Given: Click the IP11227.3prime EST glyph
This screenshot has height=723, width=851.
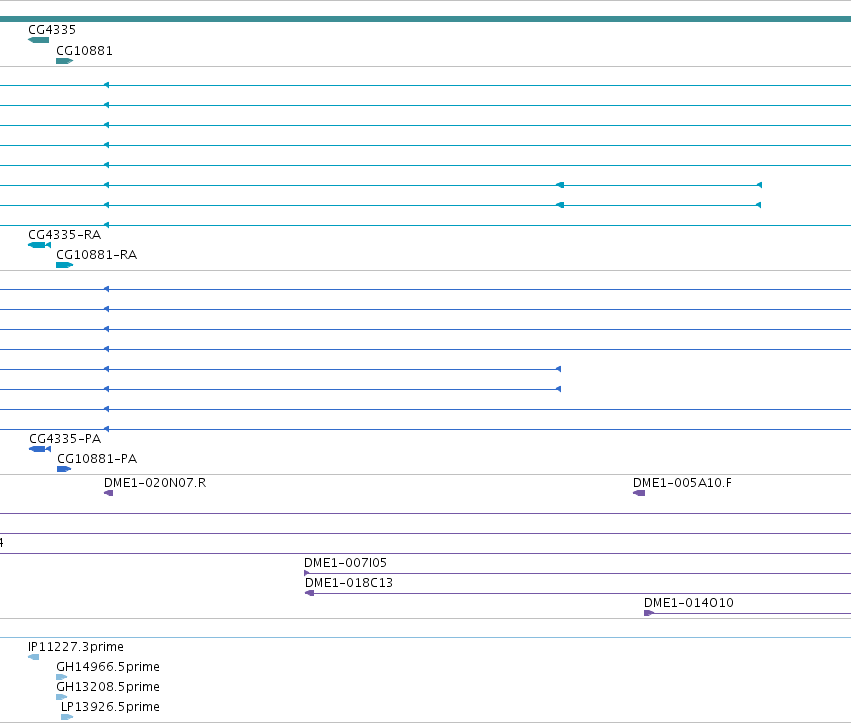Looking at the screenshot, I should click(x=34, y=657).
